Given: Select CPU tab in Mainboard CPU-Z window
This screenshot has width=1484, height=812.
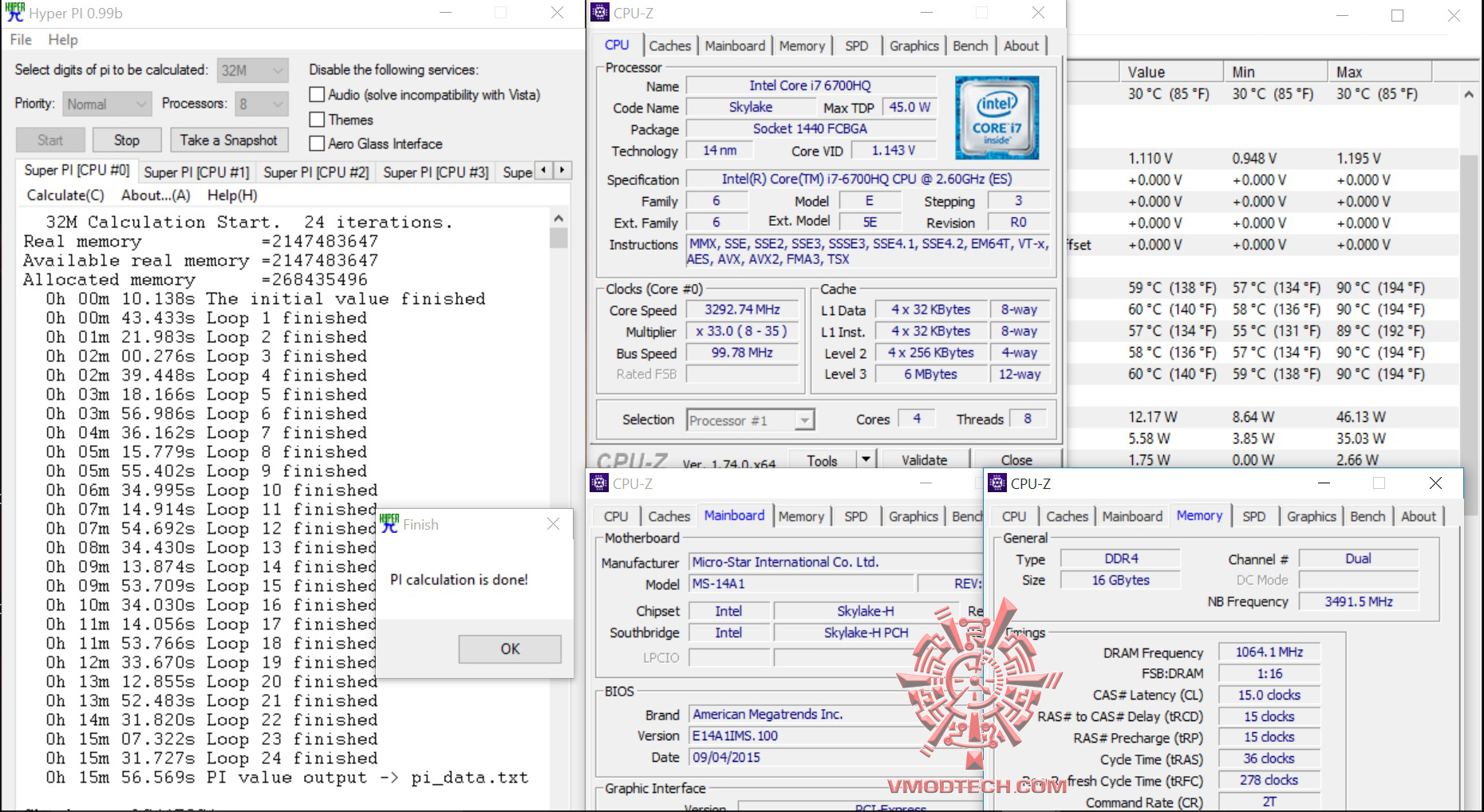Looking at the screenshot, I should [x=616, y=516].
